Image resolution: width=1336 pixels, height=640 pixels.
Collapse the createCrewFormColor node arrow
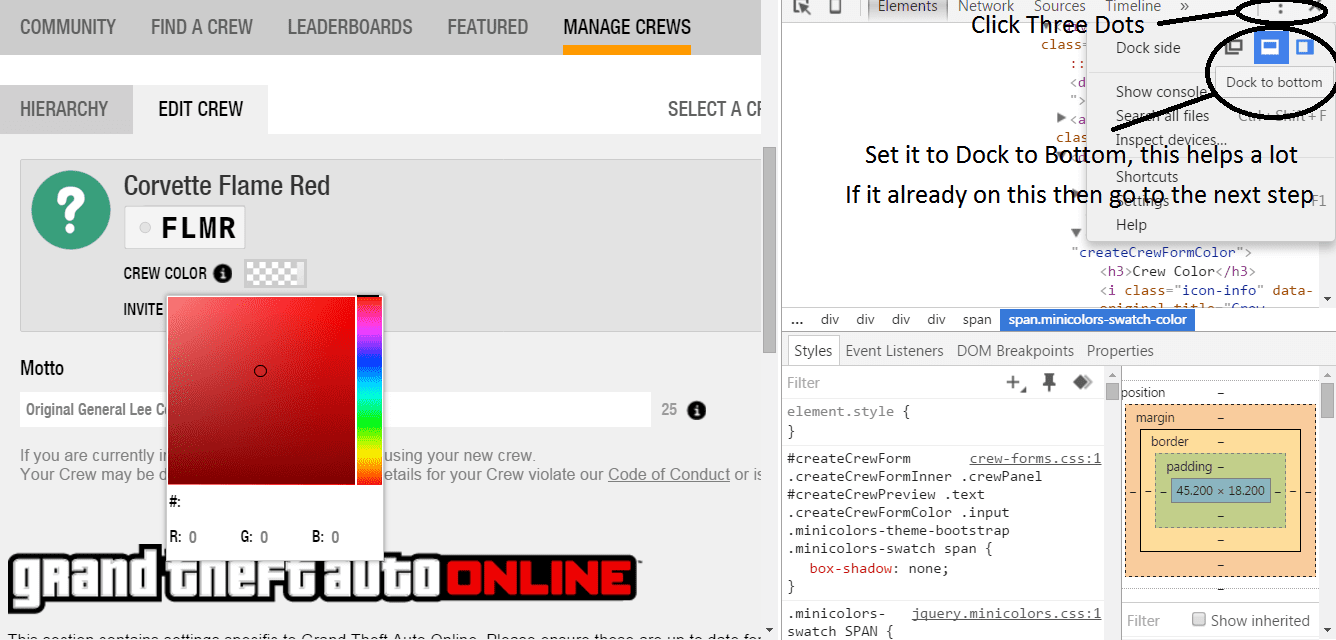click(x=1076, y=233)
